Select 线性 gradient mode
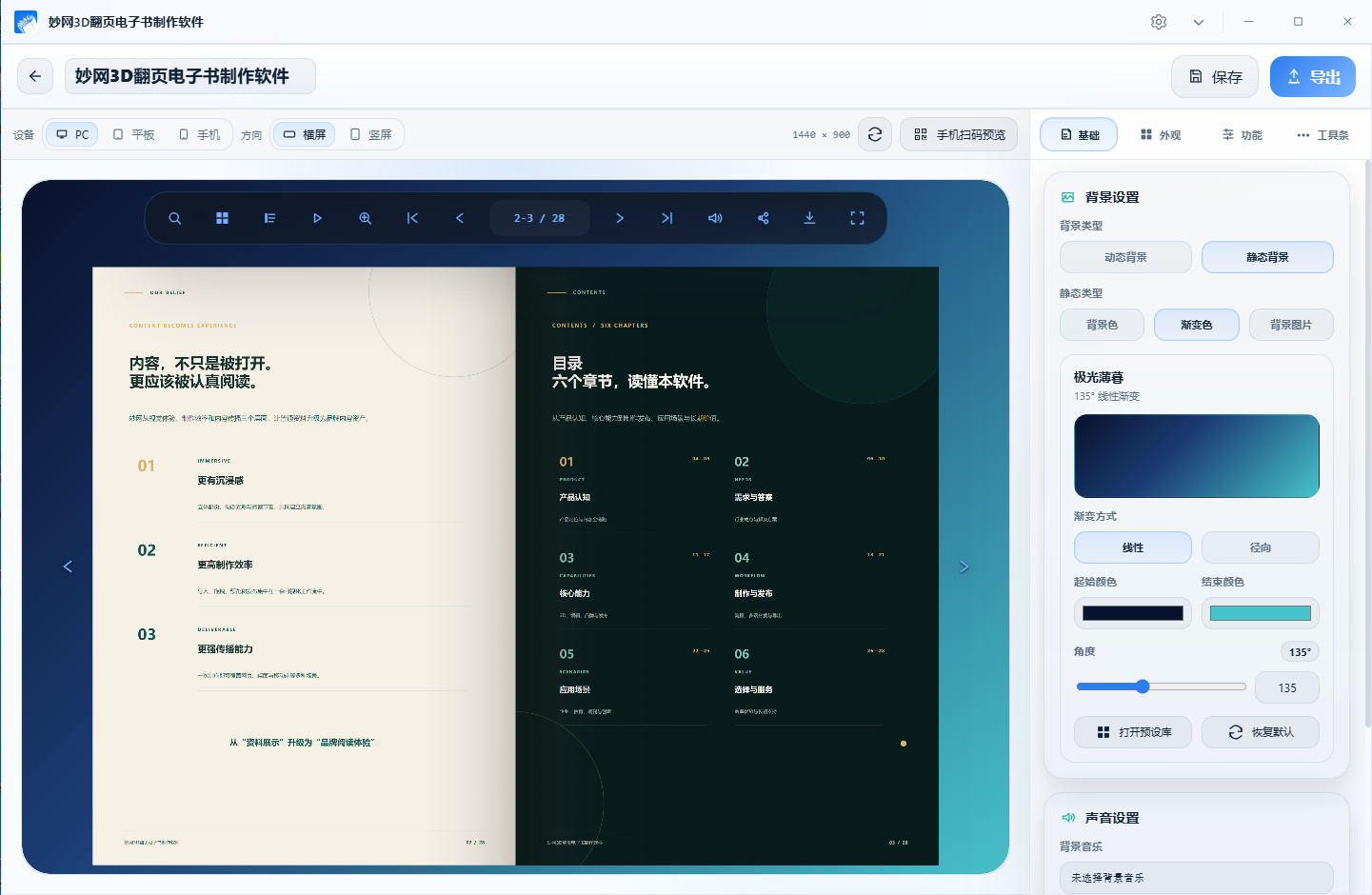This screenshot has width=1372, height=895. point(1133,547)
